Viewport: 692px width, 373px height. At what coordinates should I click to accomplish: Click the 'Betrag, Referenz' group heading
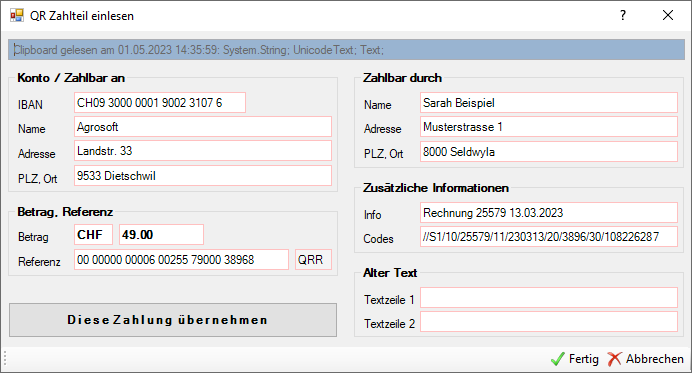click(x=65, y=212)
